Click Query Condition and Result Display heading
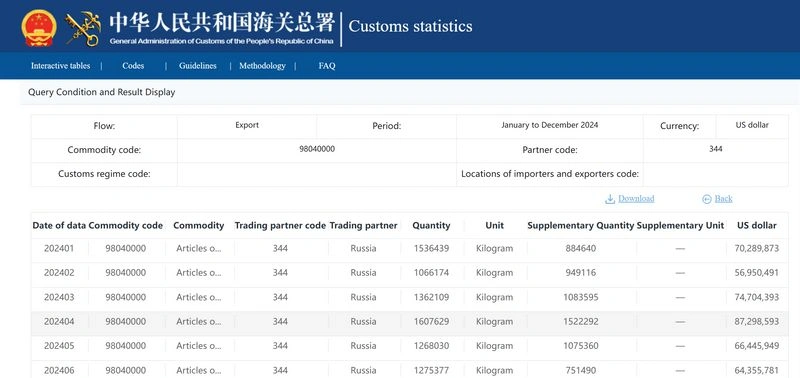800x378 pixels. click(102, 92)
